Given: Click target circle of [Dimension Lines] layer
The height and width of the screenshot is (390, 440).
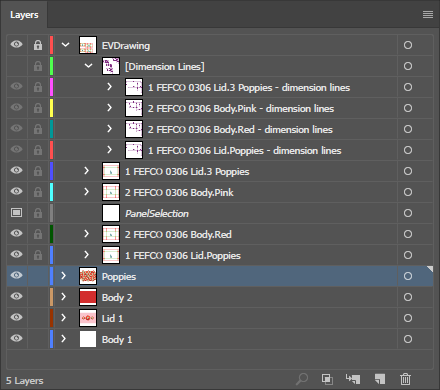Looking at the screenshot, I should coord(408,66).
